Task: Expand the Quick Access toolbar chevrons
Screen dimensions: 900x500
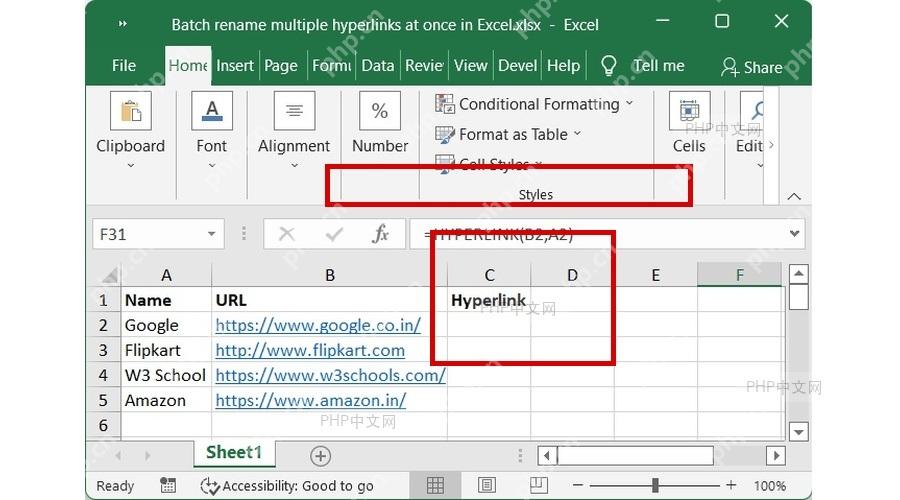Action: 122,24
